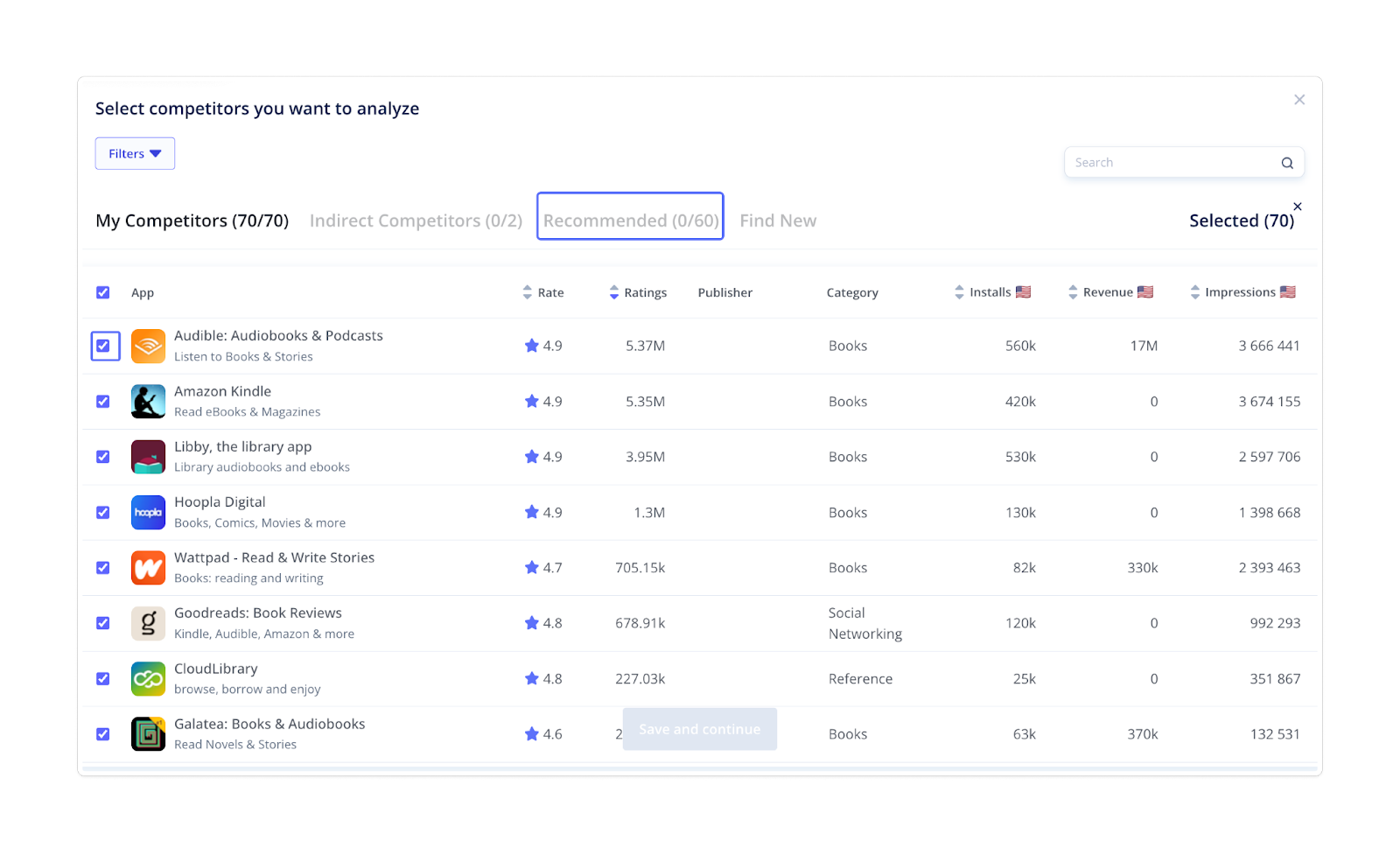This screenshot has width=1400, height=855.
Task: Open the Galatea app icon
Action: [148, 734]
